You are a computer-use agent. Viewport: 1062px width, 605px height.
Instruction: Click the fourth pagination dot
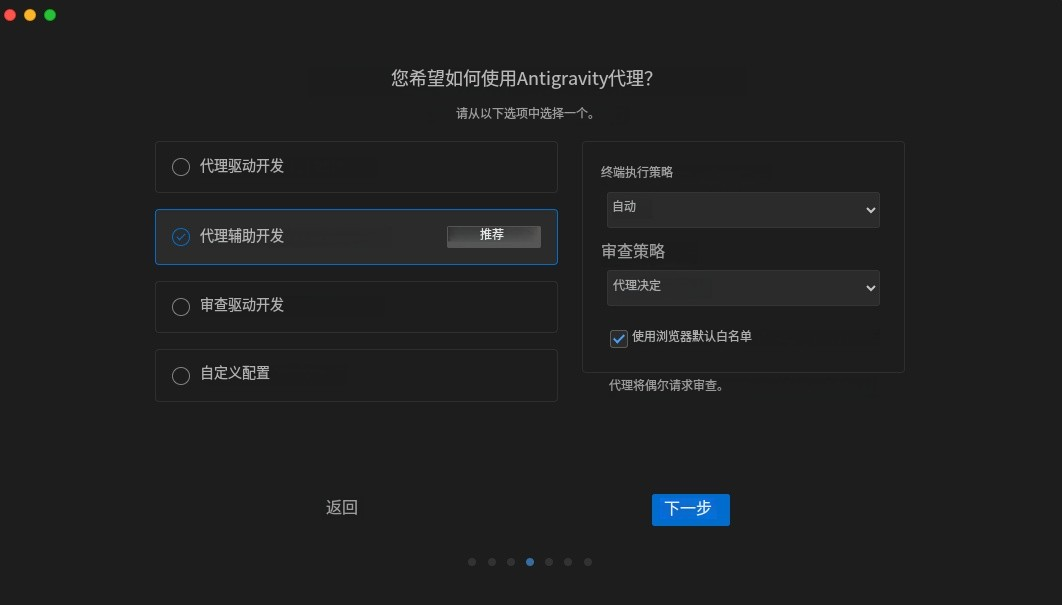529,561
